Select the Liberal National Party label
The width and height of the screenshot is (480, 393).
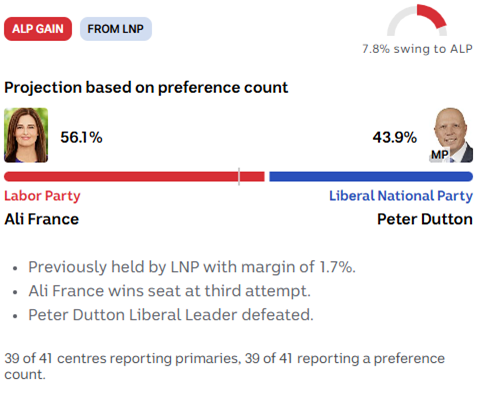[x=401, y=196]
